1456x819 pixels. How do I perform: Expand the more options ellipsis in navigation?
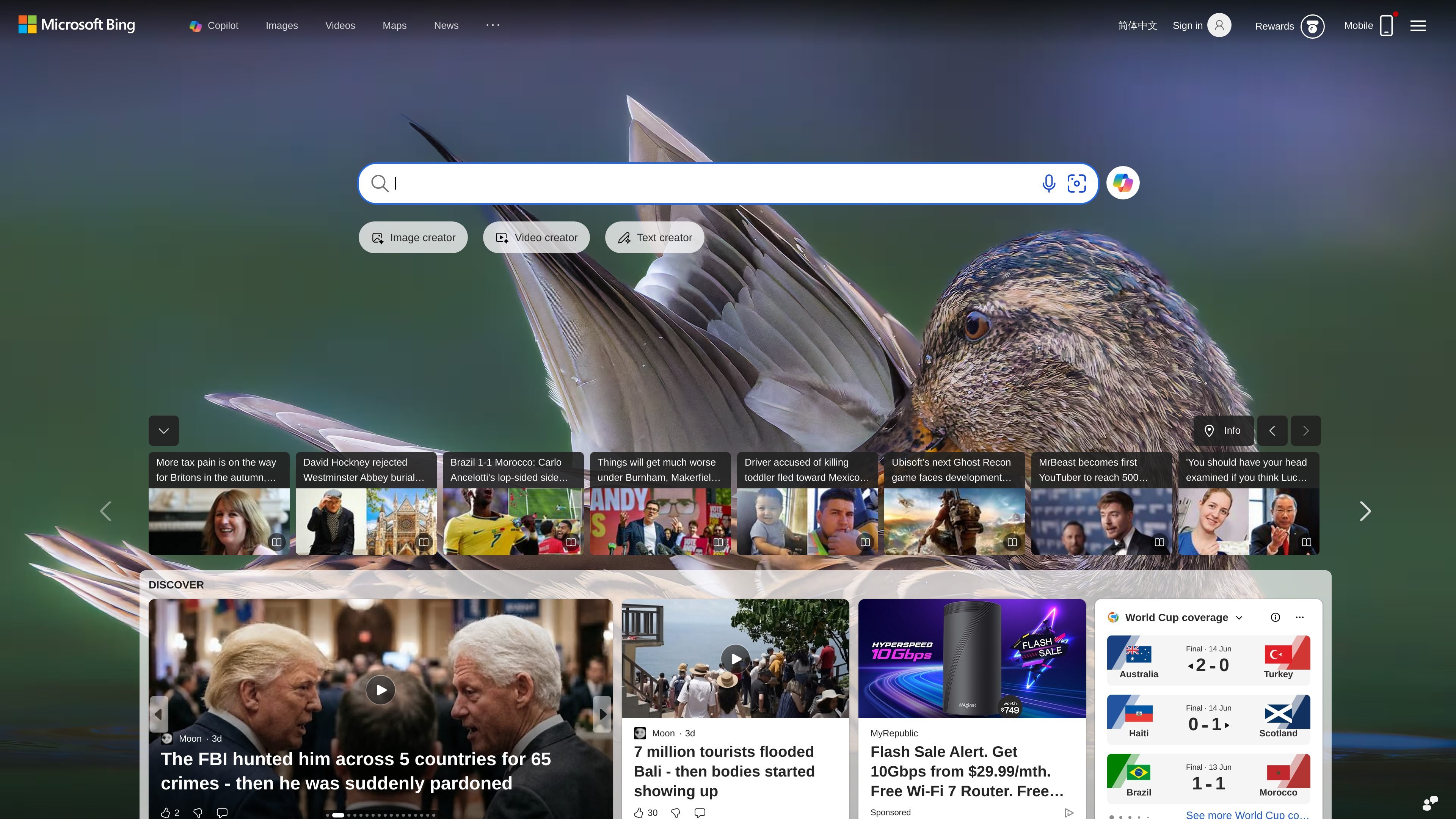coord(493,25)
